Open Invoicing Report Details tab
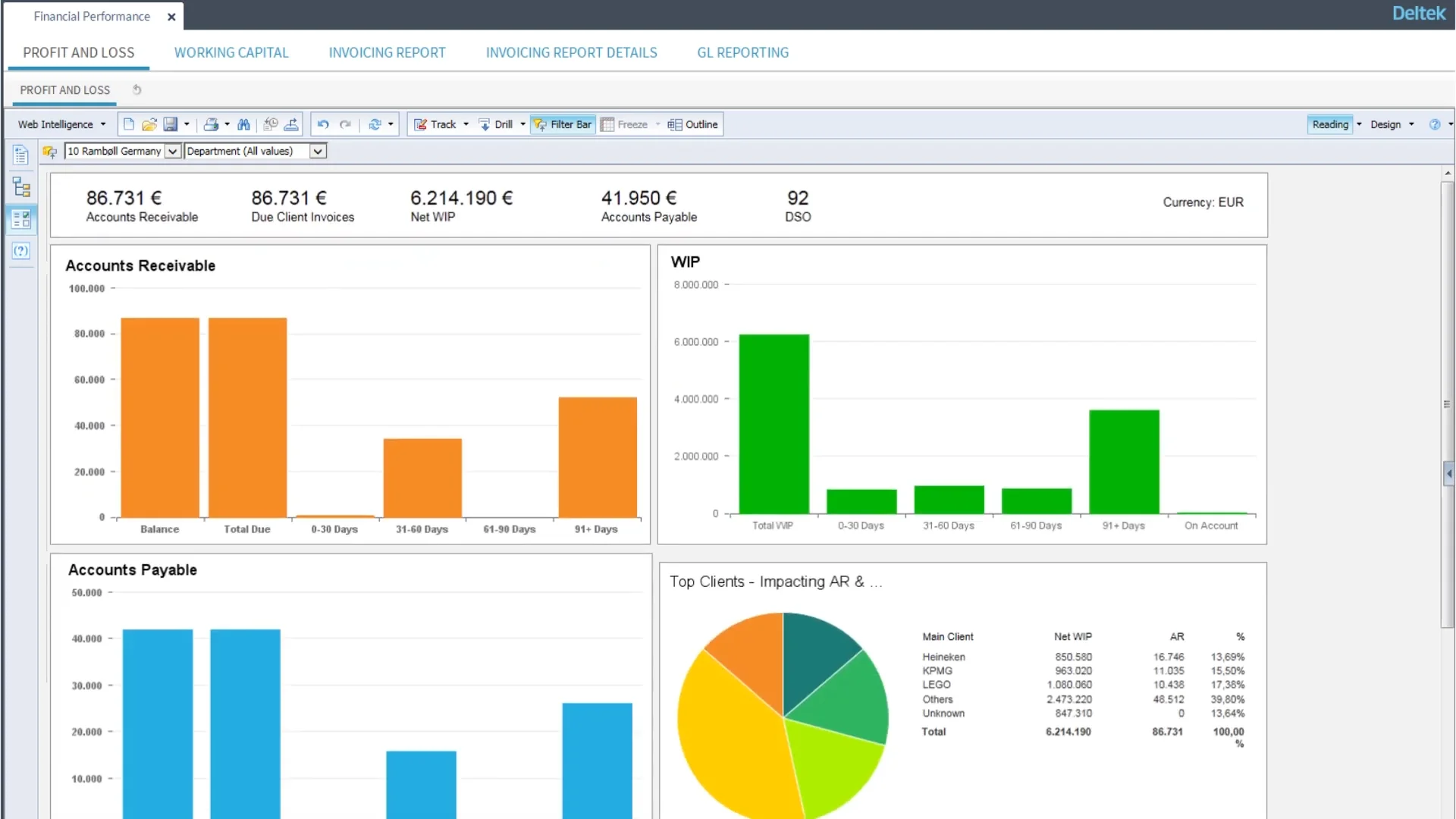The width and height of the screenshot is (1456, 819). 571,52
